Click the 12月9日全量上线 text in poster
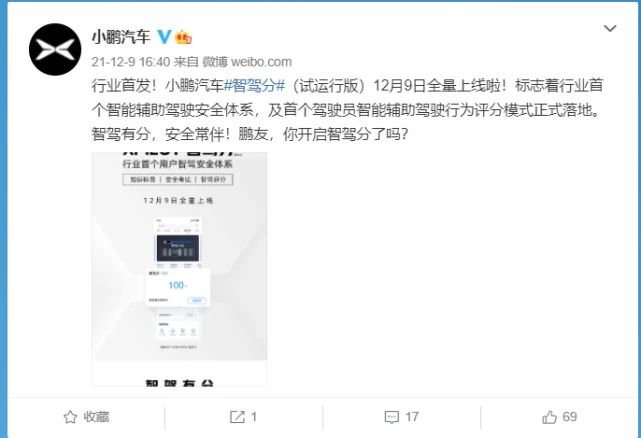 [x=178, y=200]
